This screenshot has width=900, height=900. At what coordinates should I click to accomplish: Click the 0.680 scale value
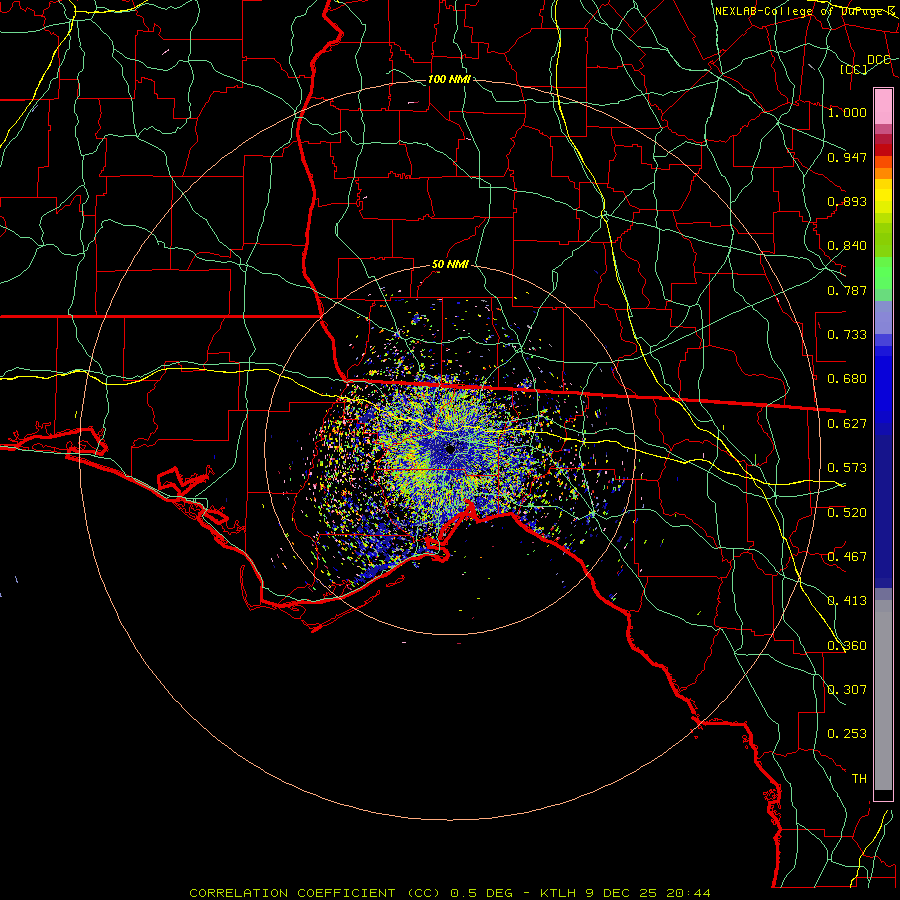847,379
